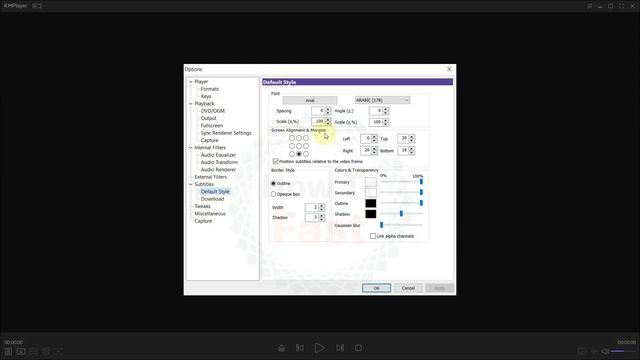Open the Formats options page

click(x=210, y=89)
